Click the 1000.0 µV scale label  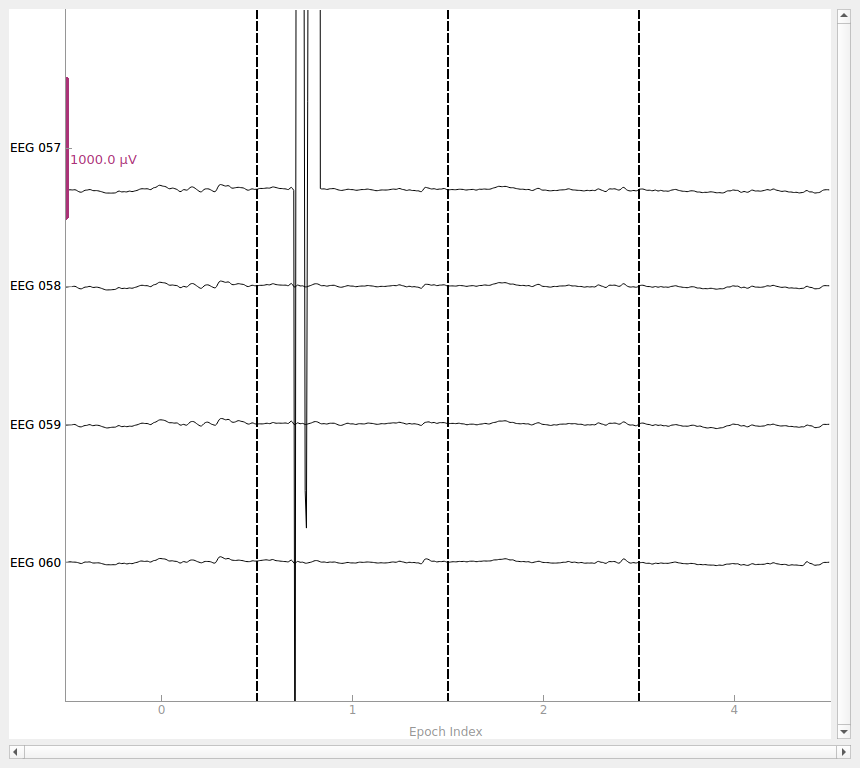click(x=103, y=160)
